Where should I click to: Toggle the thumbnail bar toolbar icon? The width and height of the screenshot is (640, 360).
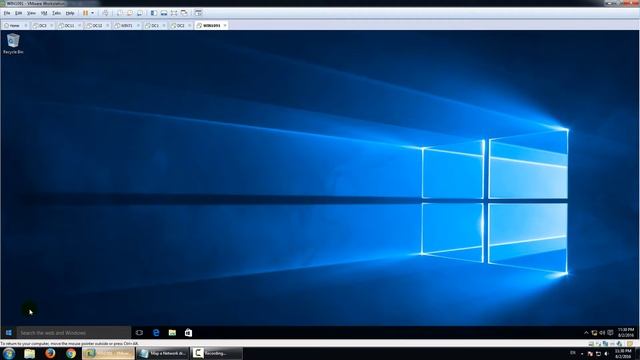point(164,13)
